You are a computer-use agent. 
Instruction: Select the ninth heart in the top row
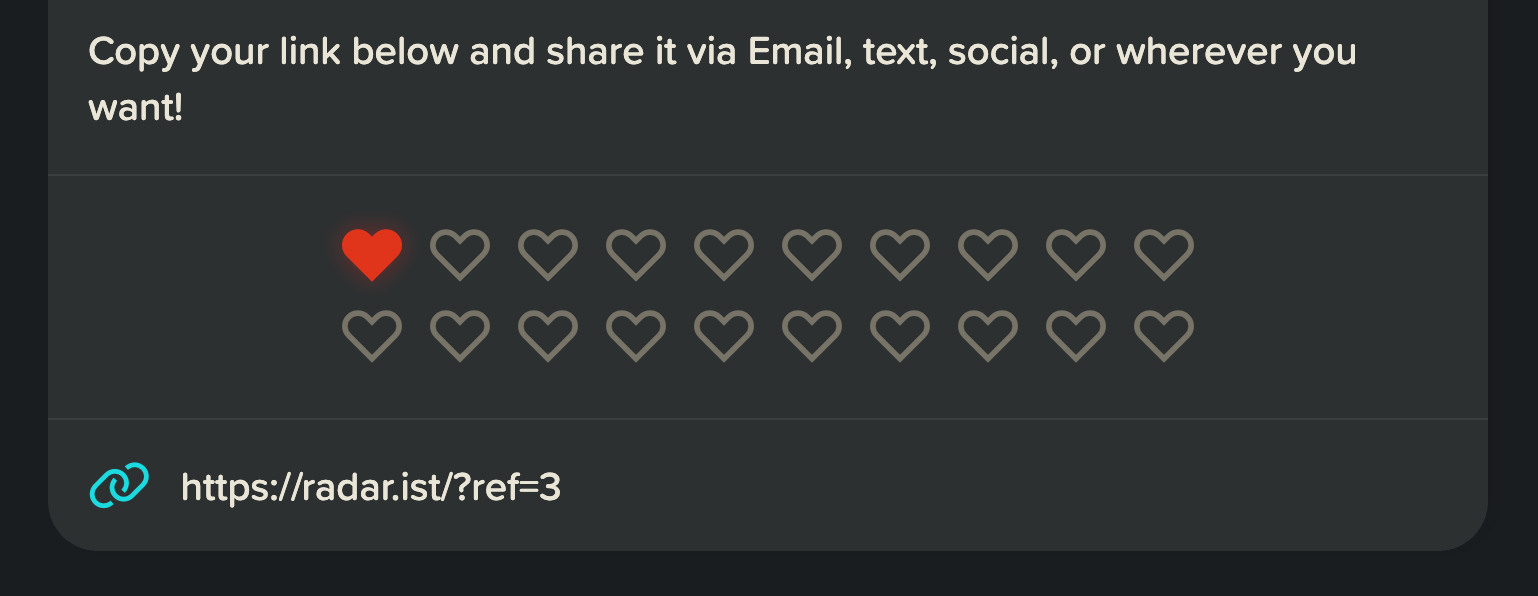tap(1076, 254)
